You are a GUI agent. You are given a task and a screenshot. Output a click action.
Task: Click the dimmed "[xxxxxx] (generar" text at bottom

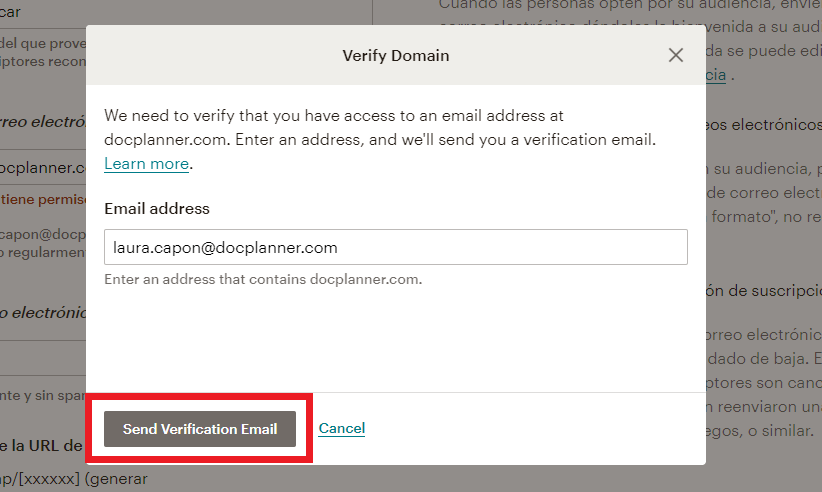[74, 478]
